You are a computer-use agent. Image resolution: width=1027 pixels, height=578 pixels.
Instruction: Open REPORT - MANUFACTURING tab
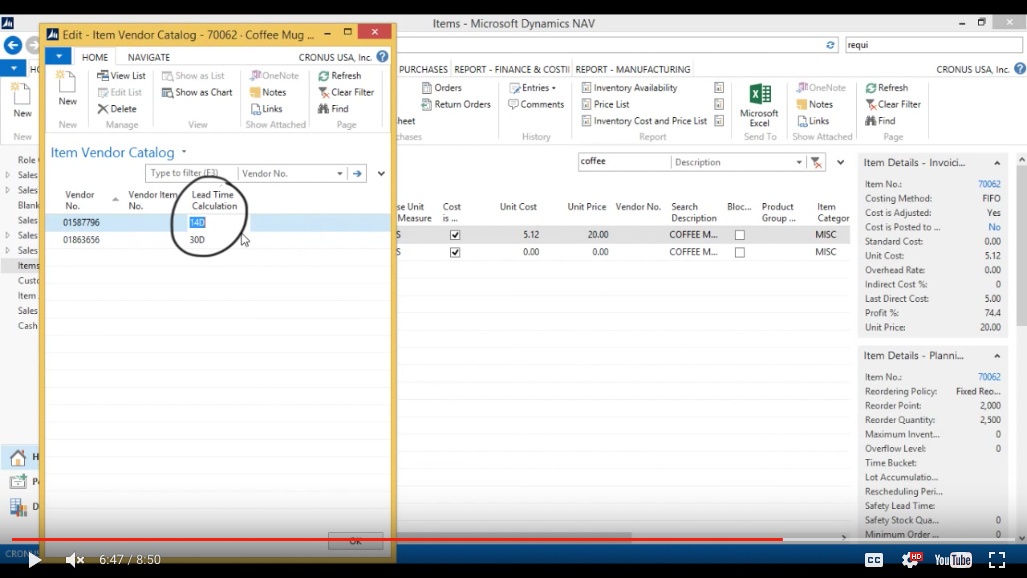point(633,69)
